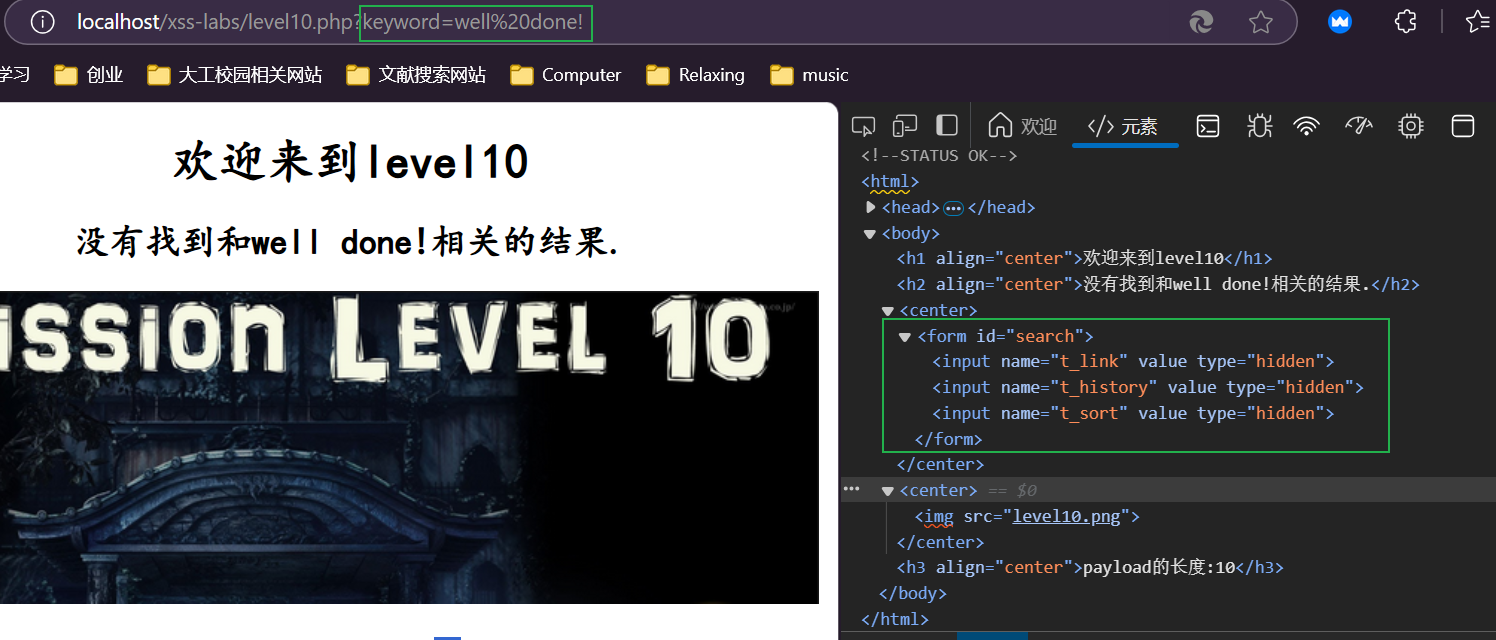Select the html tag in Elements tree
This screenshot has width=1496, height=640.
890,181
